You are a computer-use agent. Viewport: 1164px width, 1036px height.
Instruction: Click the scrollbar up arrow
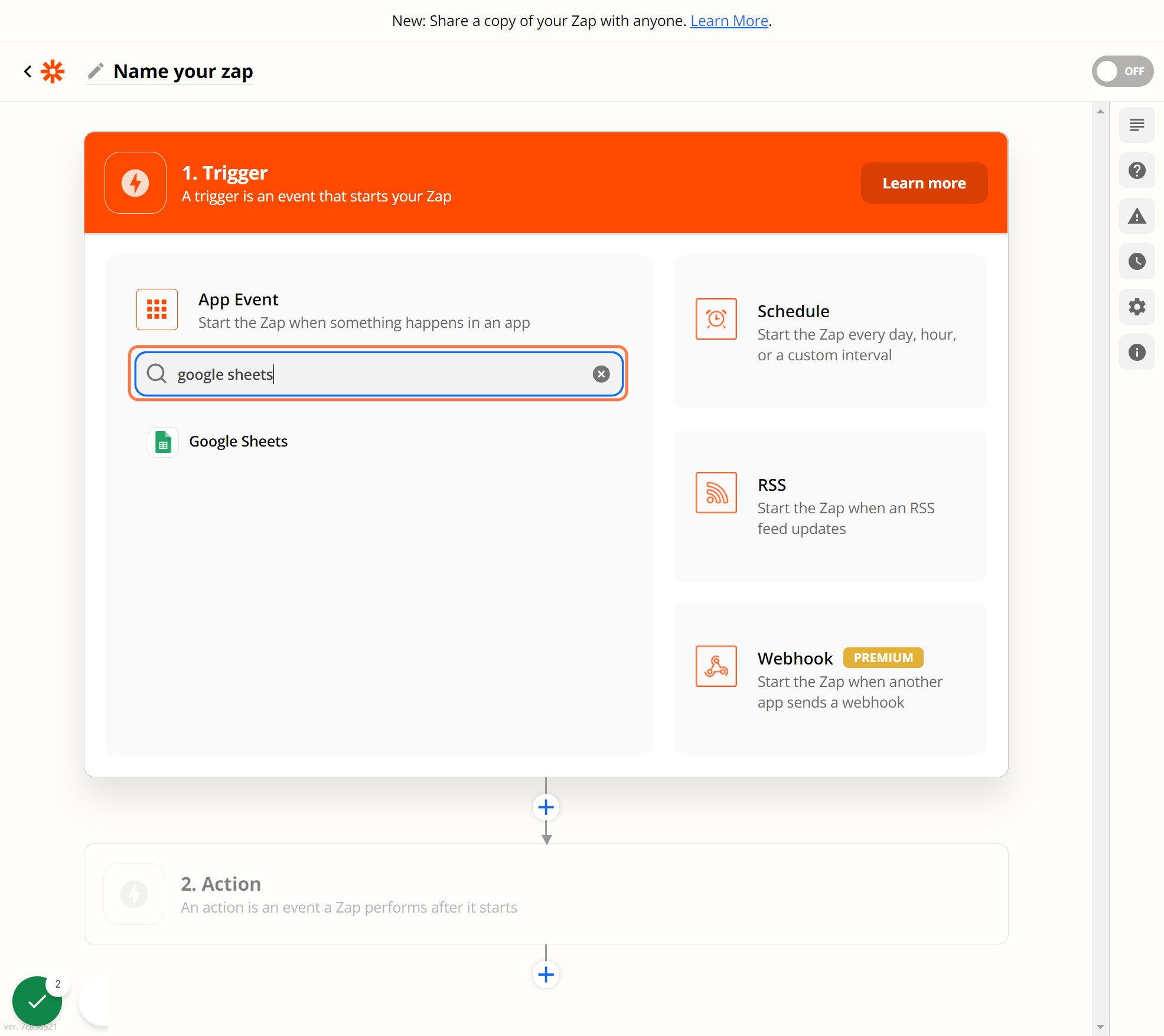point(1100,111)
